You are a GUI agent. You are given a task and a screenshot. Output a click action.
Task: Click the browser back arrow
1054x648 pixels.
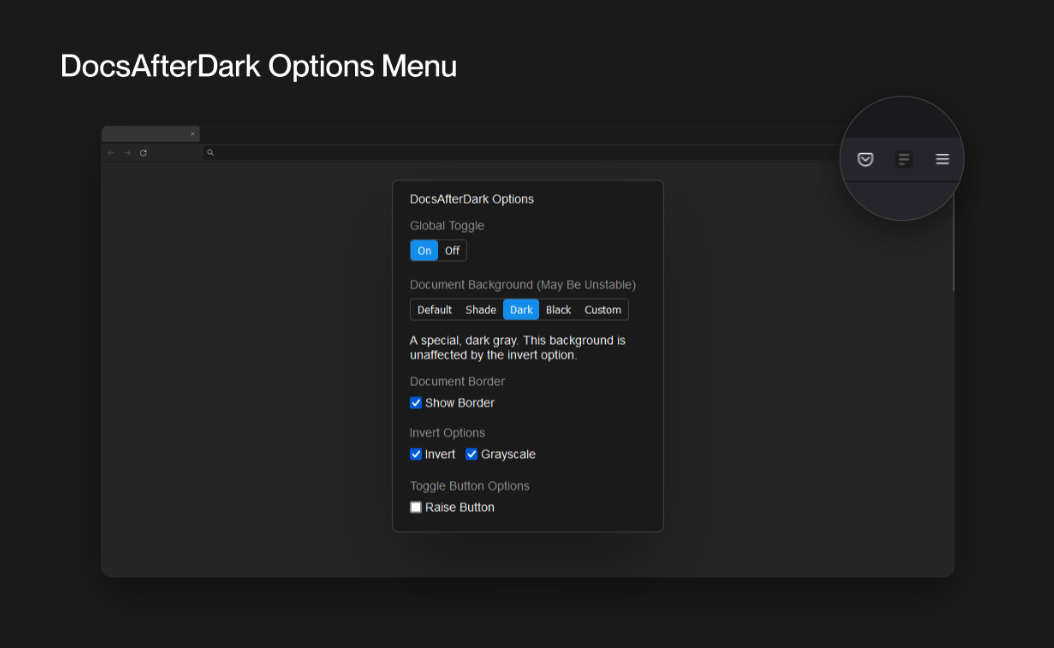click(112, 153)
